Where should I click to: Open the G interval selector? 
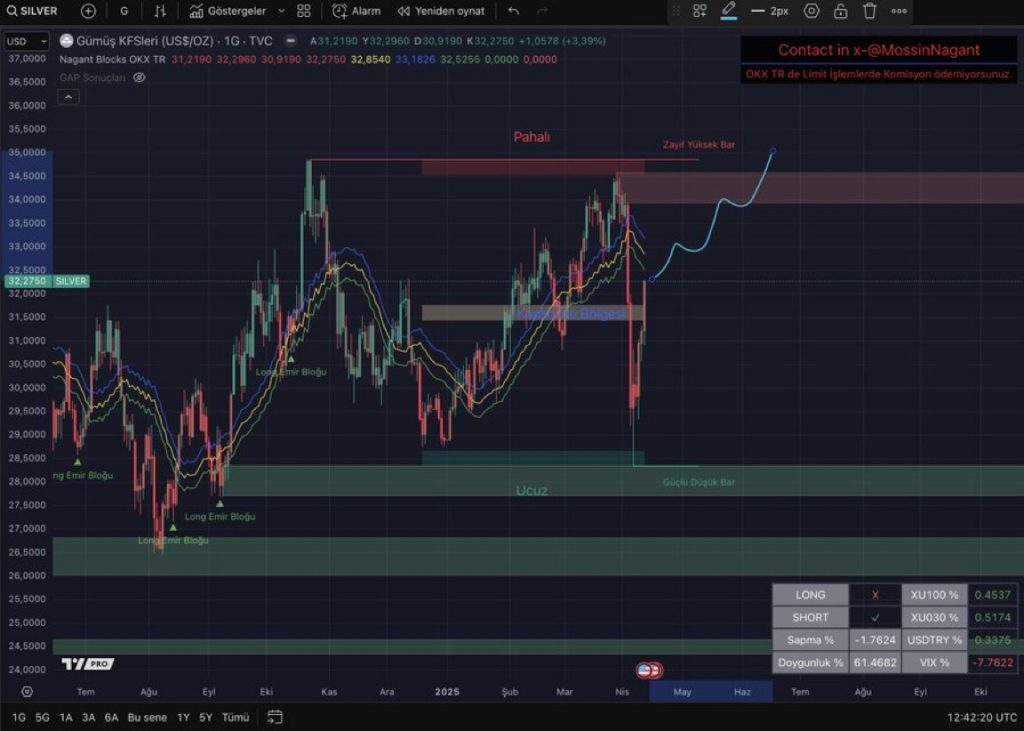[x=124, y=11]
